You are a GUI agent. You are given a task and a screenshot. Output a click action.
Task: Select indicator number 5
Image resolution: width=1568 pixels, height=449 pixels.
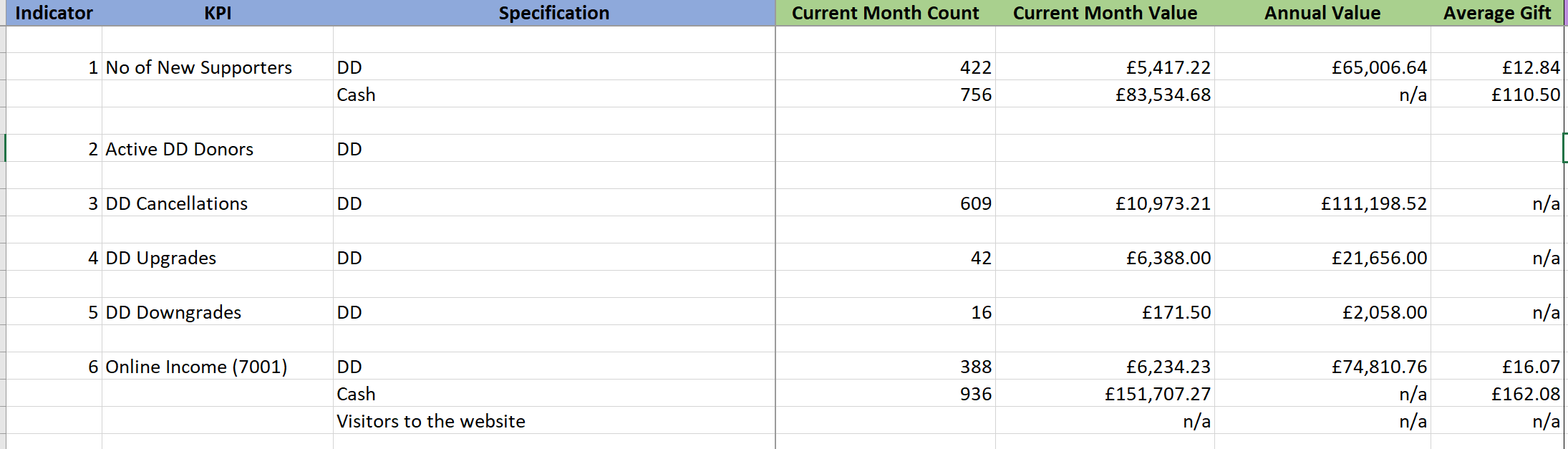(x=54, y=312)
